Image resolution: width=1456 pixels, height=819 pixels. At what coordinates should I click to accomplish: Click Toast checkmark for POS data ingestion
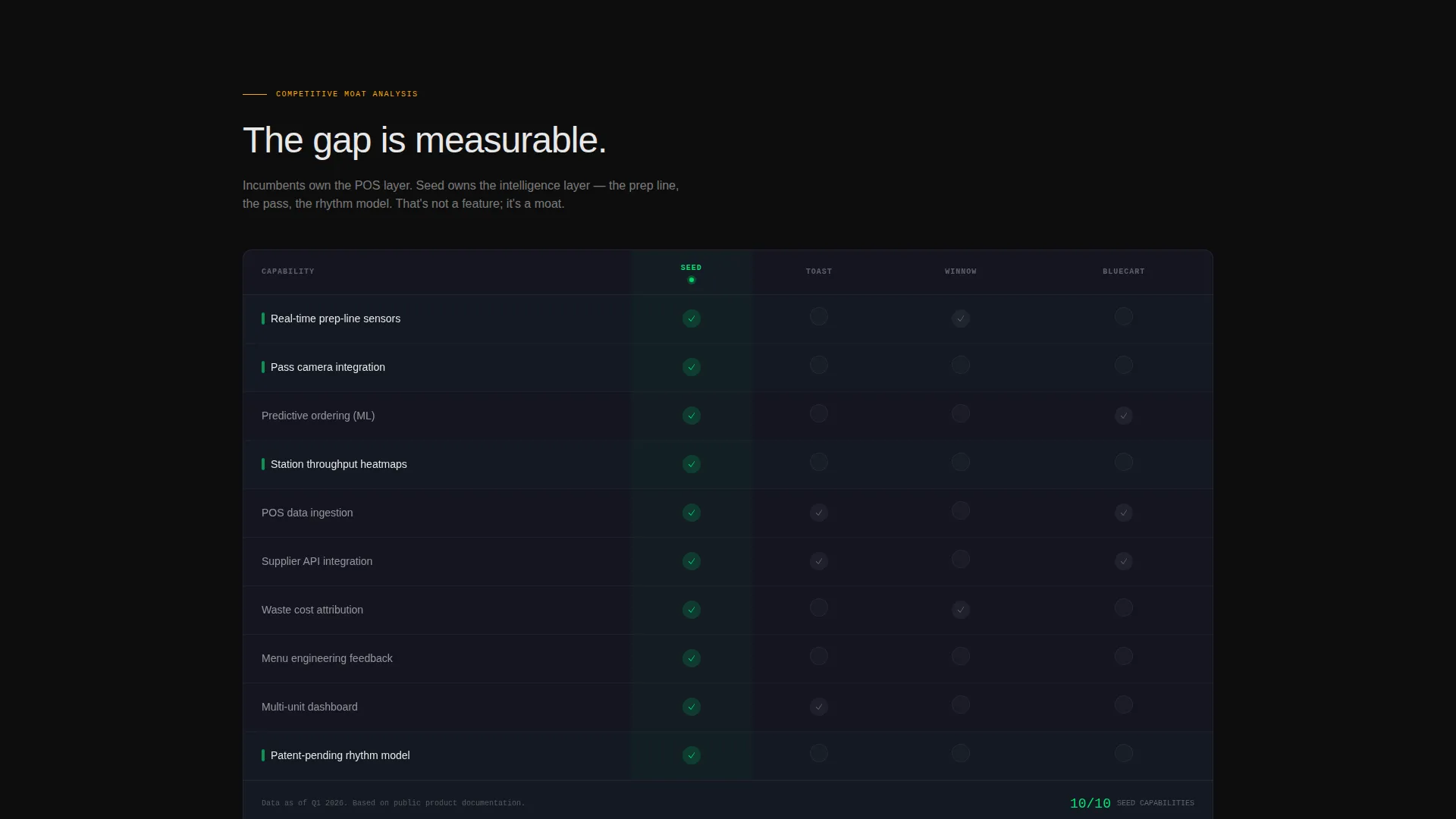(818, 513)
